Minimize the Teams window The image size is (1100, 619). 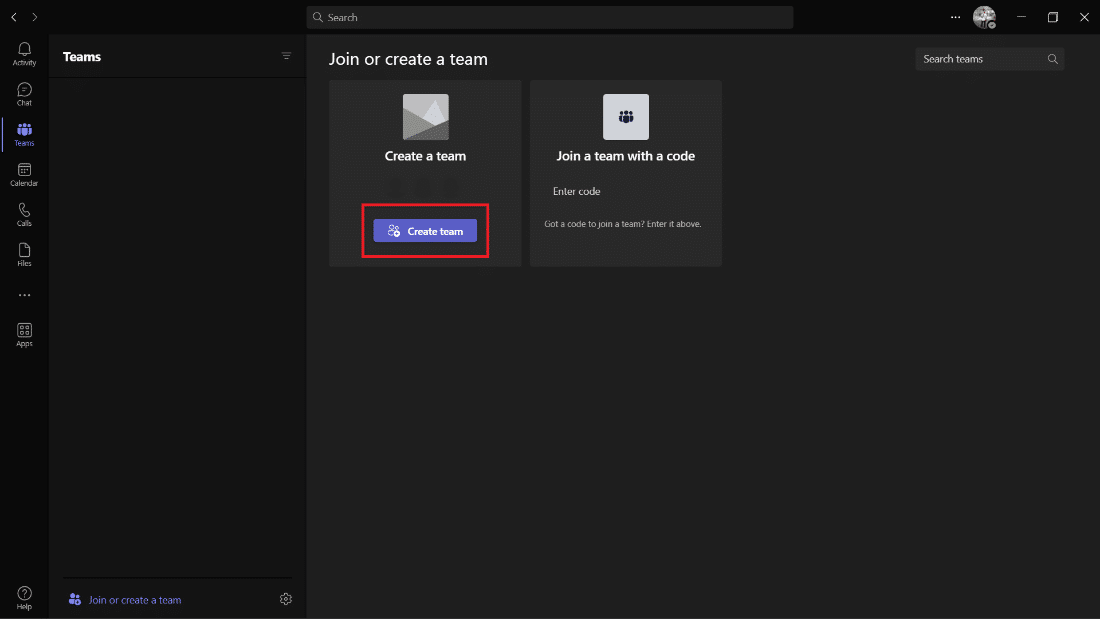click(x=1021, y=17)
